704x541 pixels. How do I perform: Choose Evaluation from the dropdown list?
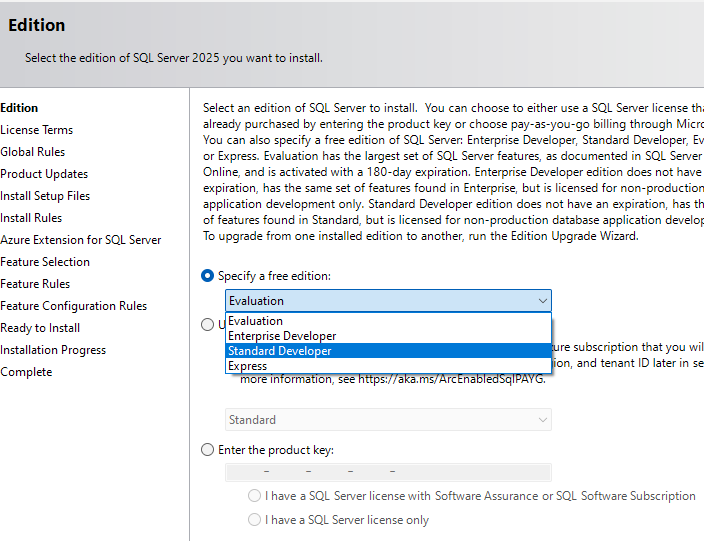(x=388, y=321)
